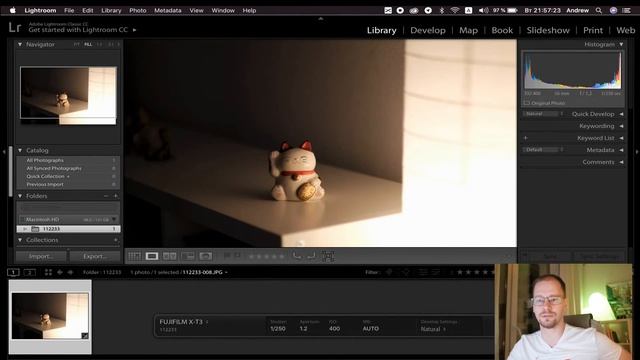Click minus icon in Folders panel

pos(106,196)
